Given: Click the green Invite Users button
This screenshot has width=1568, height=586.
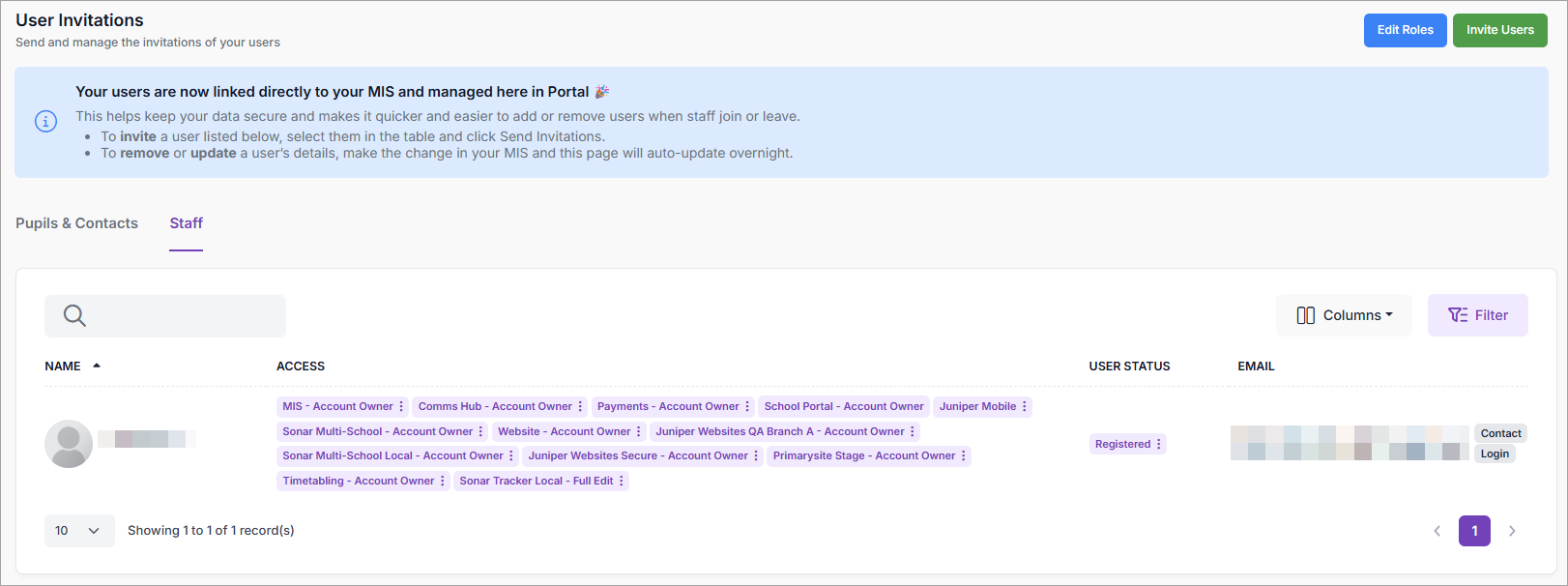Looking at the screenshot, I should click(1499, 30).
